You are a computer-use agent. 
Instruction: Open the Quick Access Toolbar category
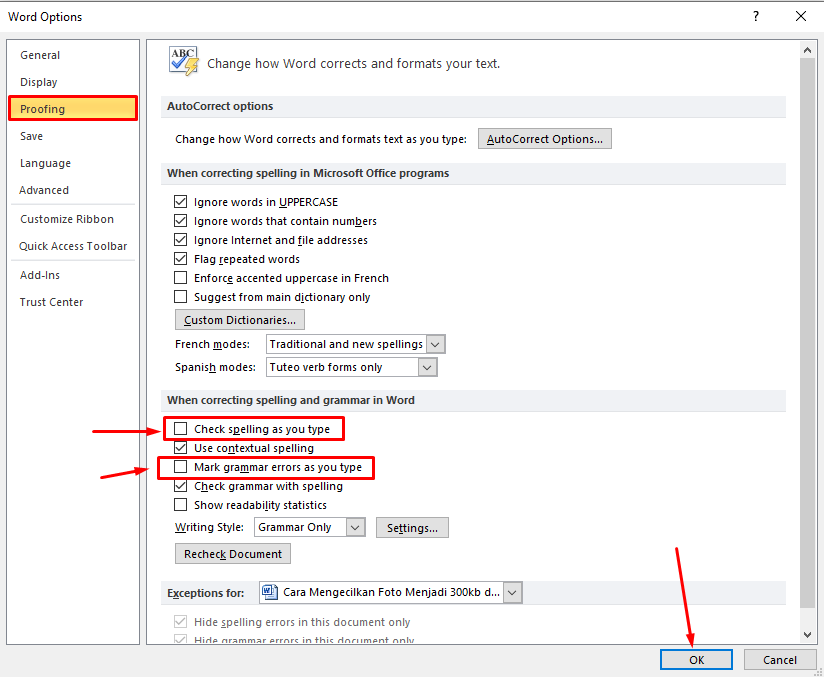point(73,246)
